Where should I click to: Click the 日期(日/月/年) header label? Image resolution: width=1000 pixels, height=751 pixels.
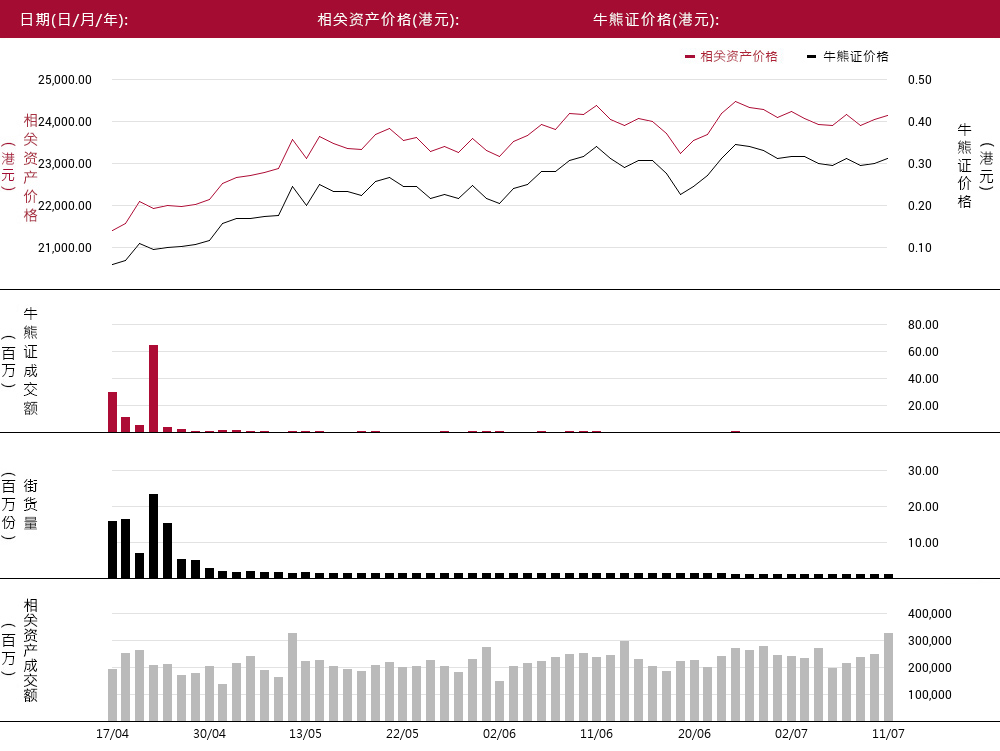click(x=74, y=20)
